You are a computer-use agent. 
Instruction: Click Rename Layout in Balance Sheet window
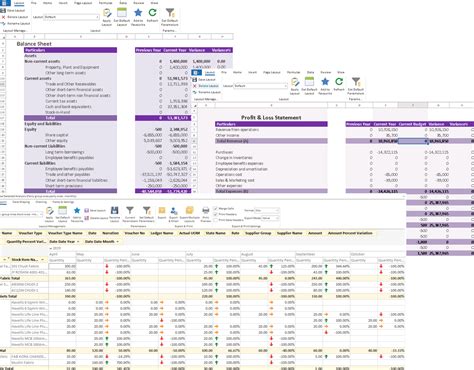[15, 24]
